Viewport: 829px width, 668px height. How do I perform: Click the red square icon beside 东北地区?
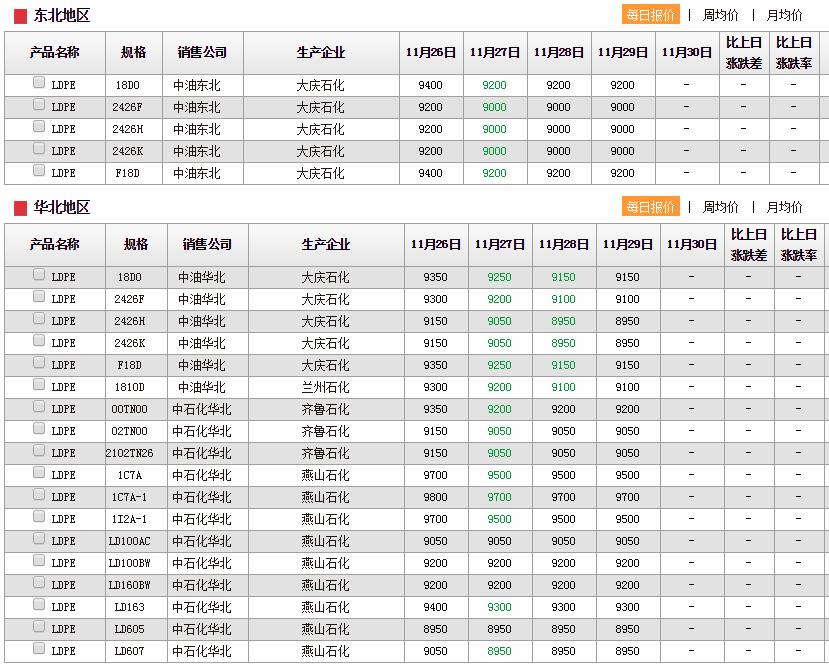(x=20, y=16)
